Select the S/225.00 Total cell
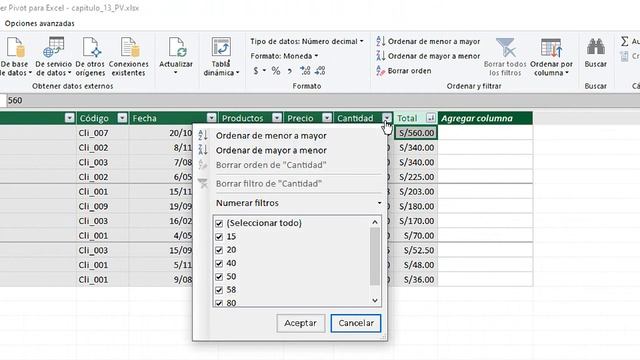 tap(416, 177)
